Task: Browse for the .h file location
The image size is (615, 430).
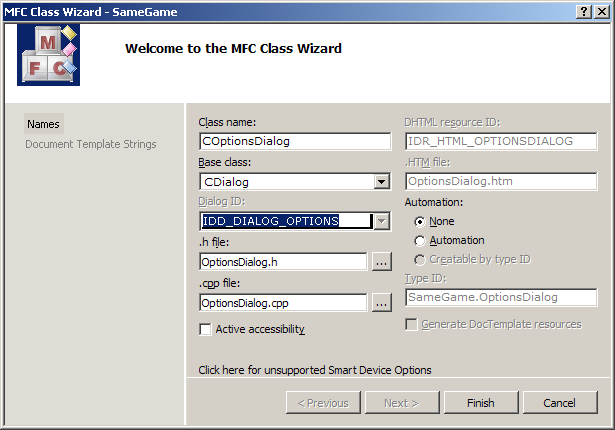Action: tap(381, 262)
